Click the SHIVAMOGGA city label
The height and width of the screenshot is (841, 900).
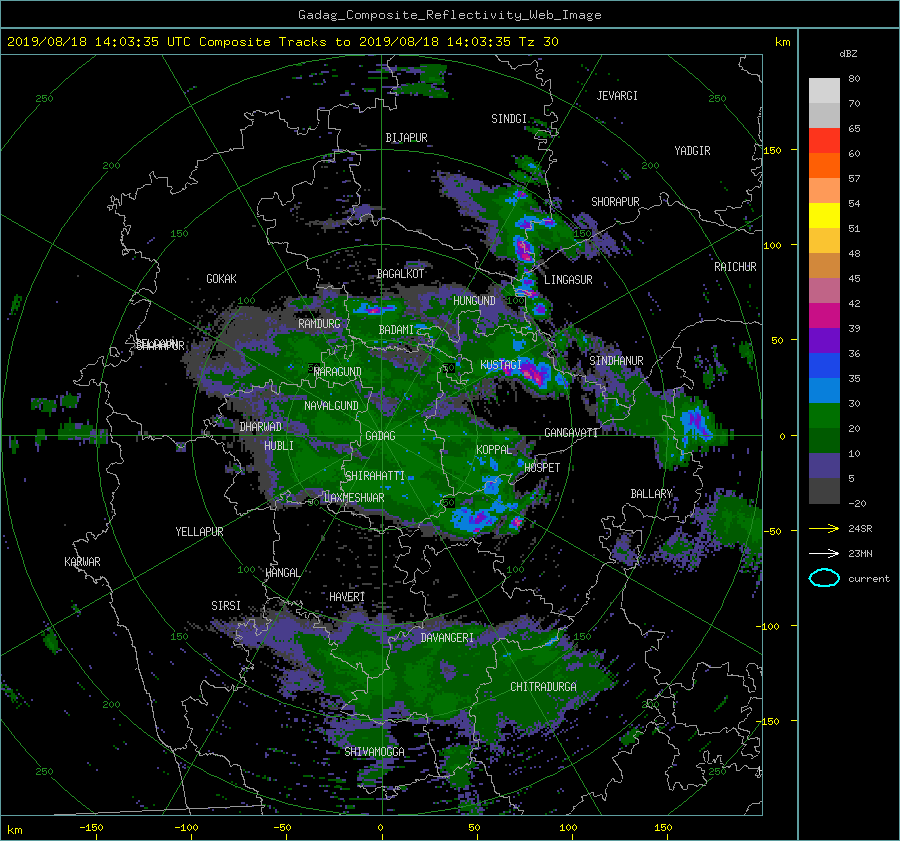[x=374, y=752]
